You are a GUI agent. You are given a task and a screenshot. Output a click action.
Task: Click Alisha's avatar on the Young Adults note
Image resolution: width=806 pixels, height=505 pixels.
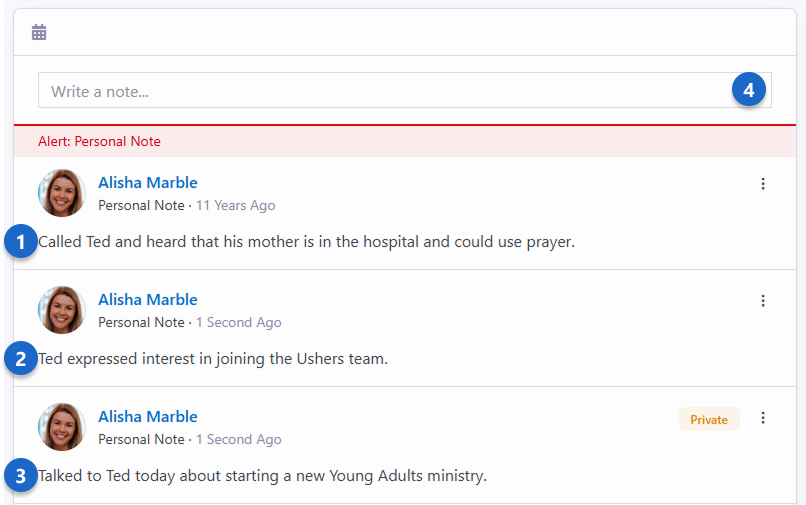pos(62,427)
